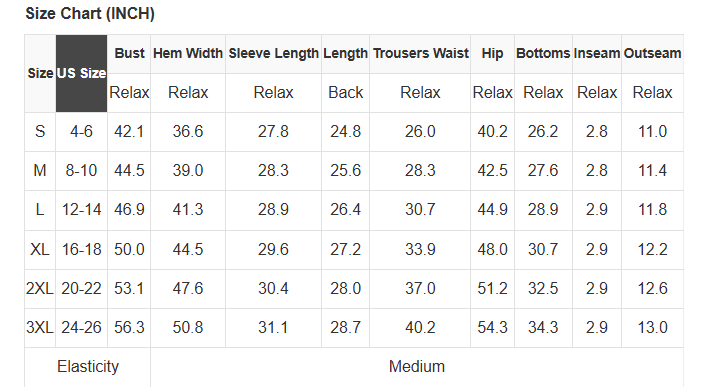Select the Bust column header
This screenshot has height=387, width=706.
point(129,54)
